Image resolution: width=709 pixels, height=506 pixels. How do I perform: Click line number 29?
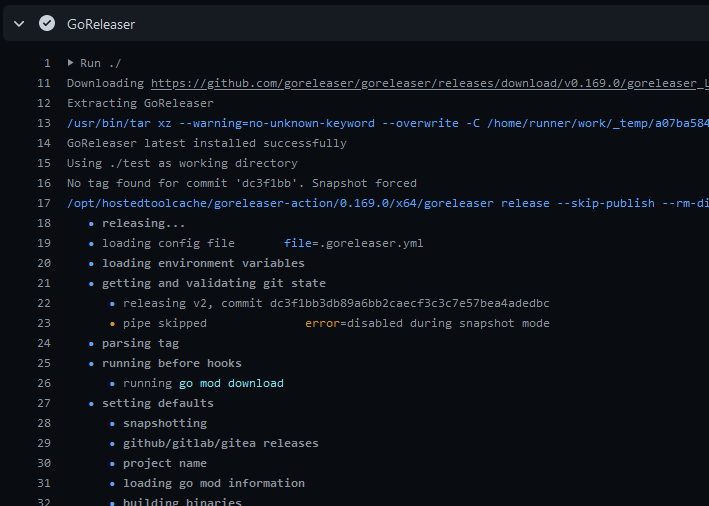point(44,443)
